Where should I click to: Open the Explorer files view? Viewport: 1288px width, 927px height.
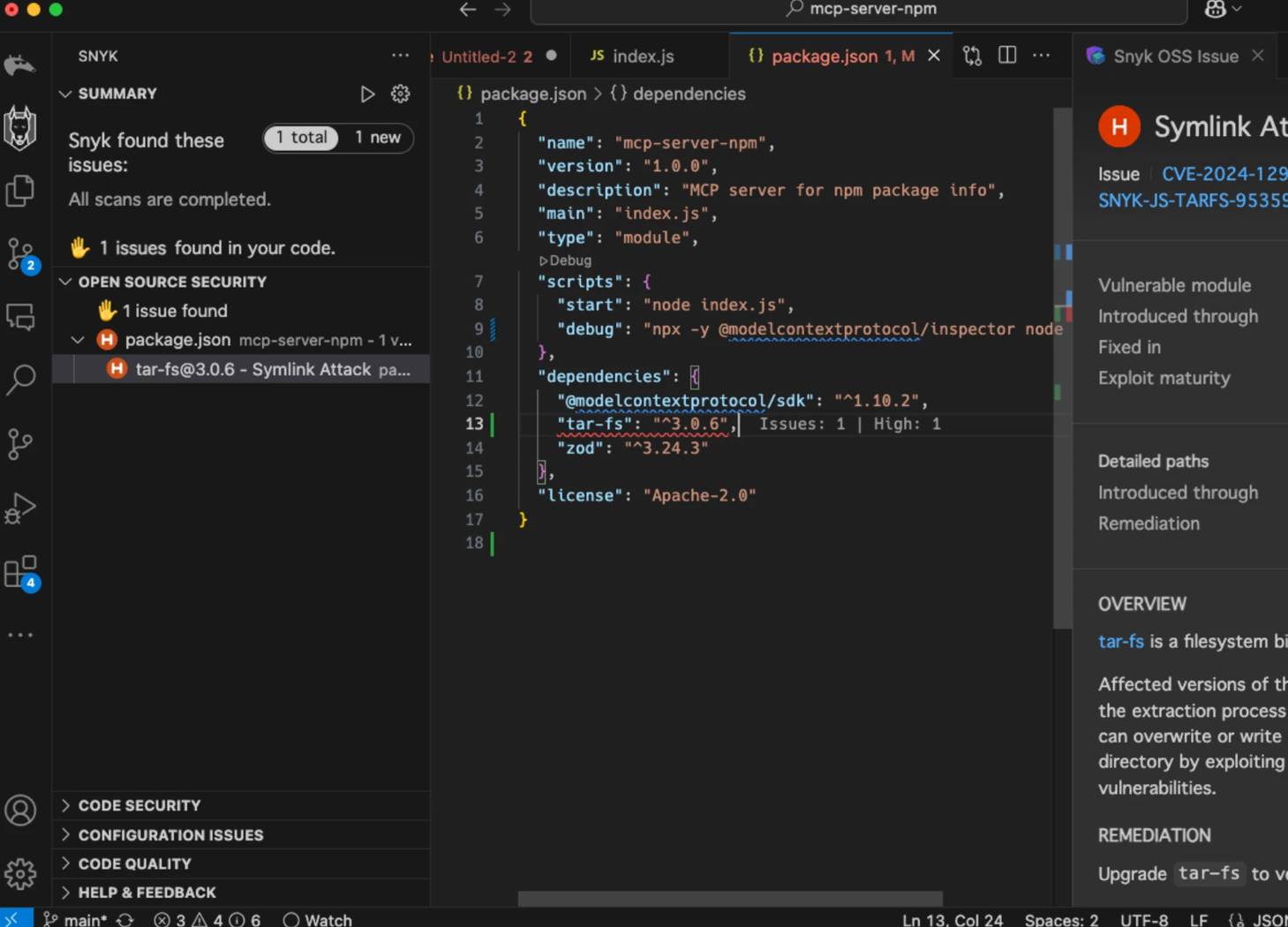[20, 191]
